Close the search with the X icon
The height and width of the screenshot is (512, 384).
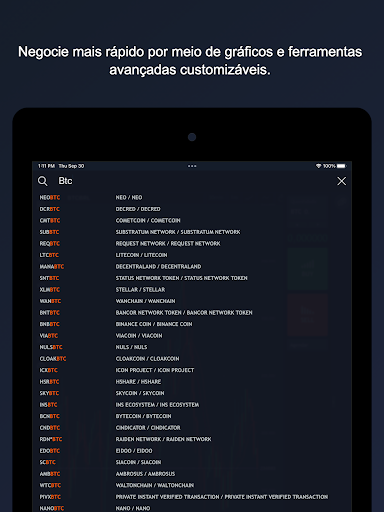pos(341,181)
